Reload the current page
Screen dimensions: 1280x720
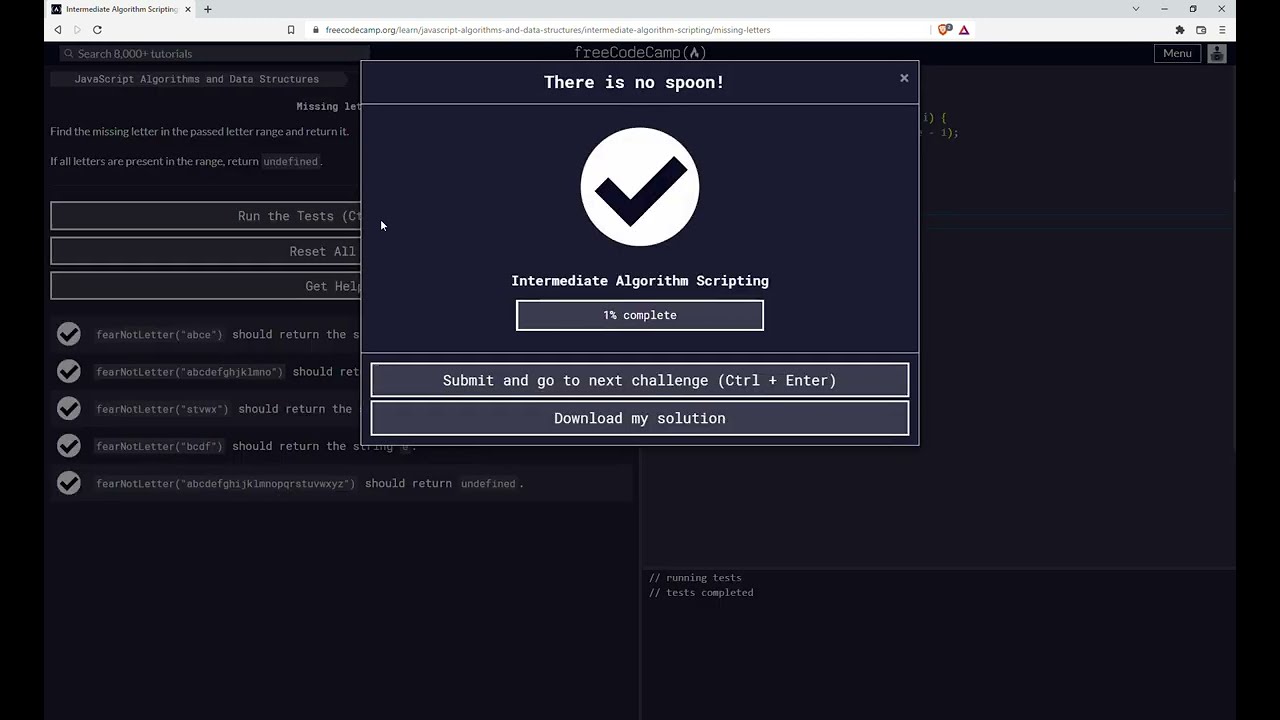[97, 30]
